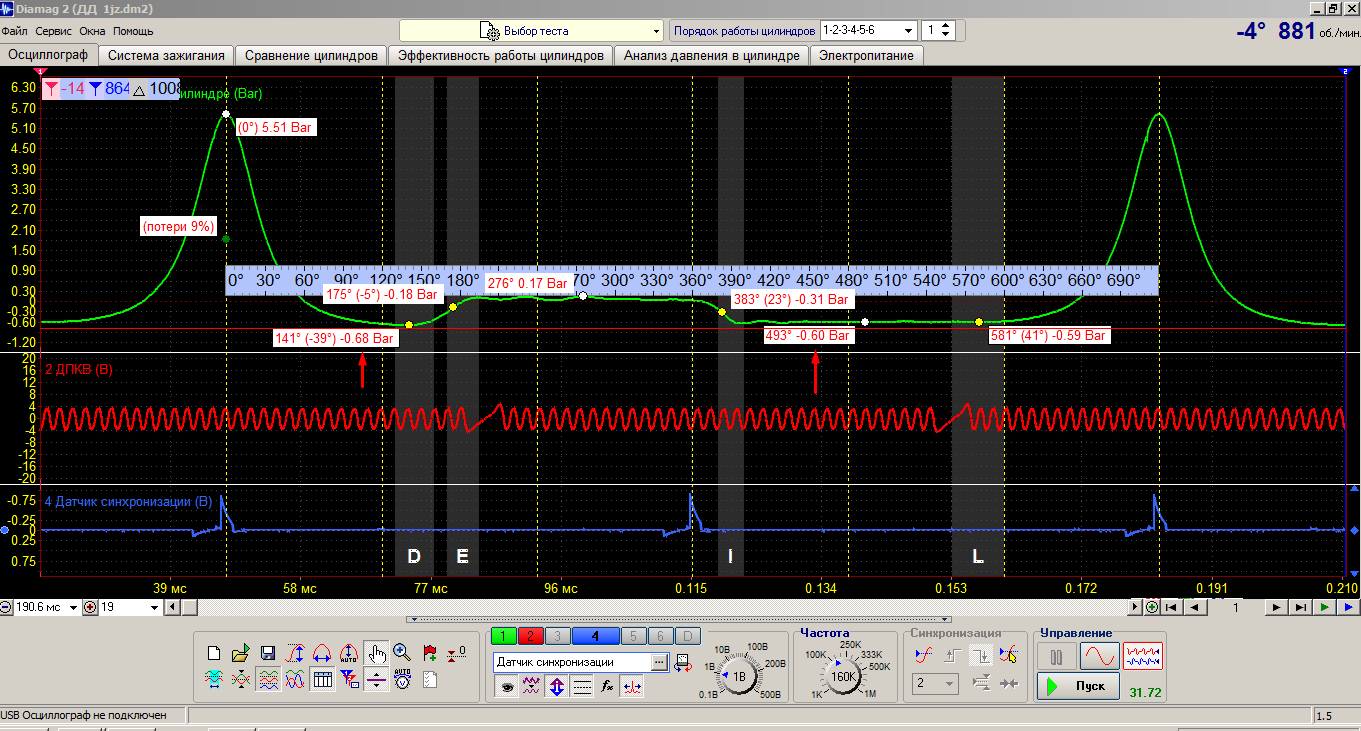This screenshot has height=731, width=1361.
Task: Select the vertical scale adjustment tool
Action: point(295,654)
